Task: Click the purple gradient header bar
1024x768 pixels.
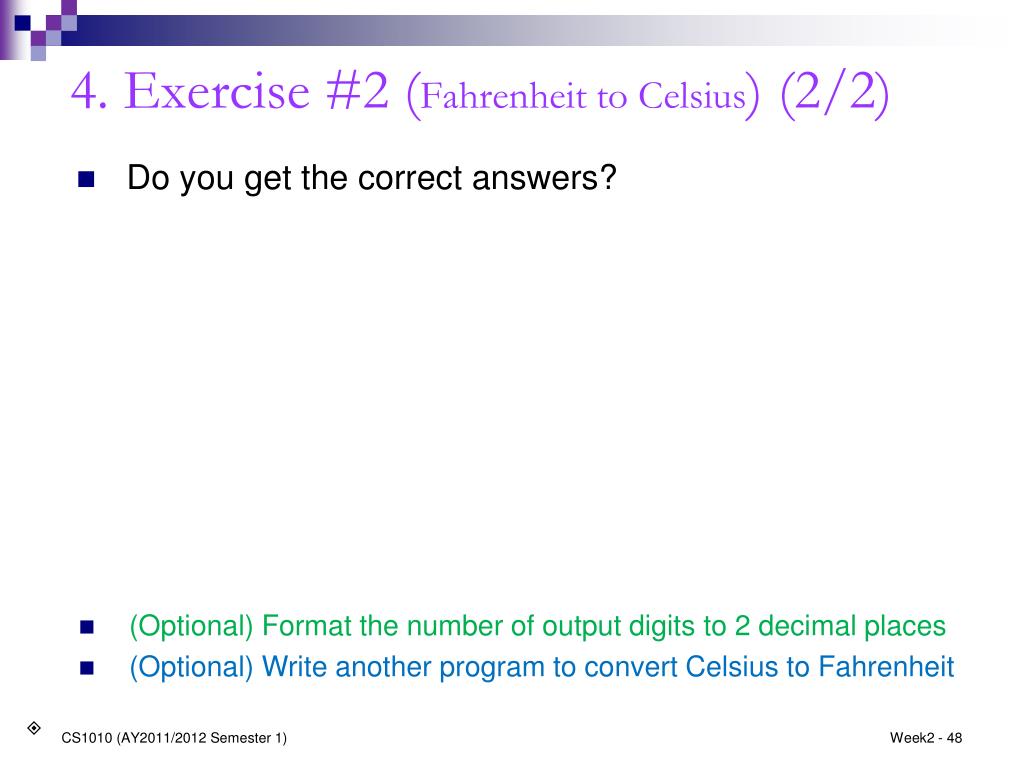Action: [522, 30]
